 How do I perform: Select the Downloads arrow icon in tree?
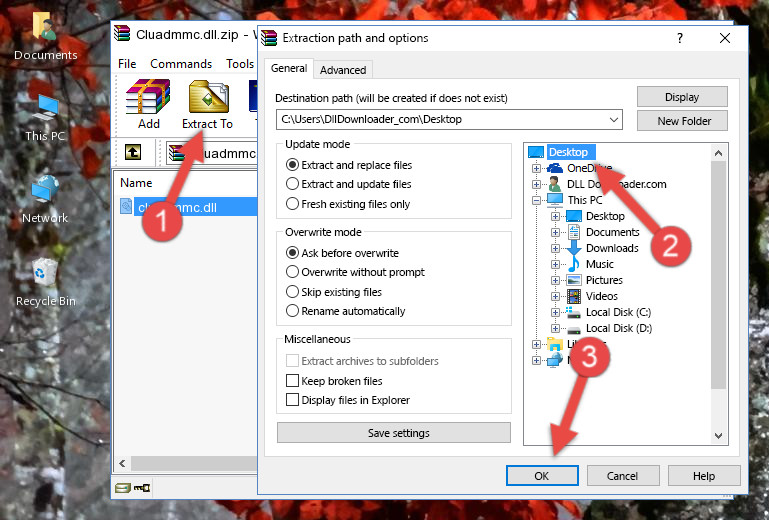click(573, 248)
